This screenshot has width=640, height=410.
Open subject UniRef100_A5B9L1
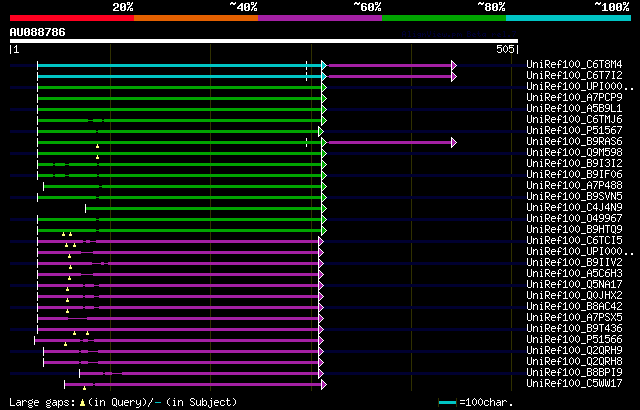(574, 109)
